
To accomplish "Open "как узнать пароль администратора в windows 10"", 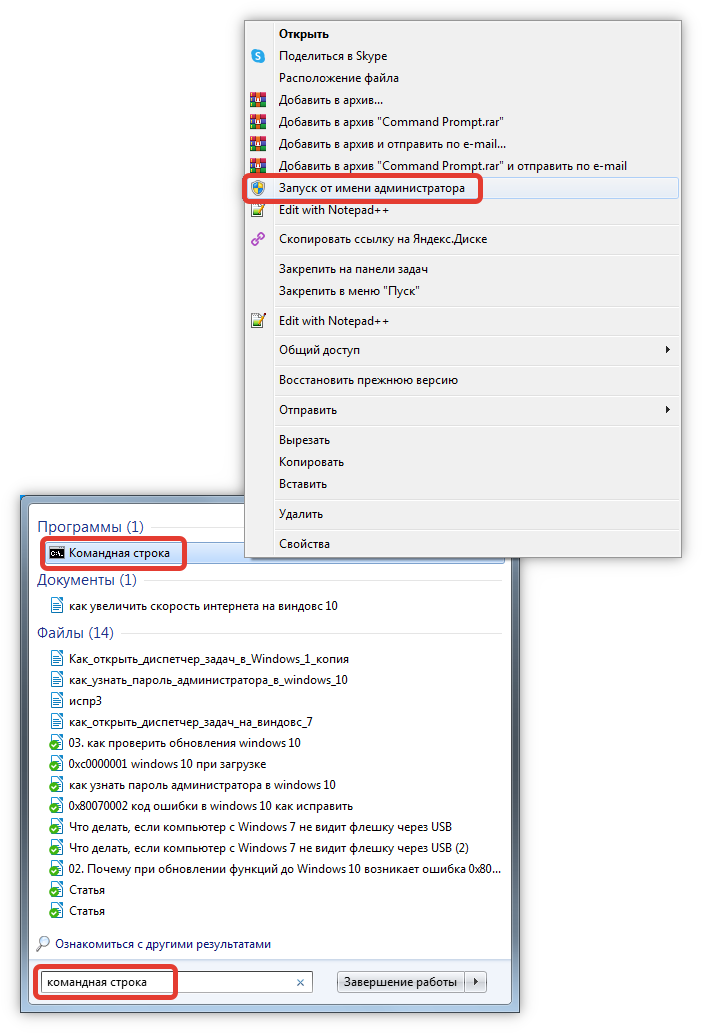I will point(202,785).
